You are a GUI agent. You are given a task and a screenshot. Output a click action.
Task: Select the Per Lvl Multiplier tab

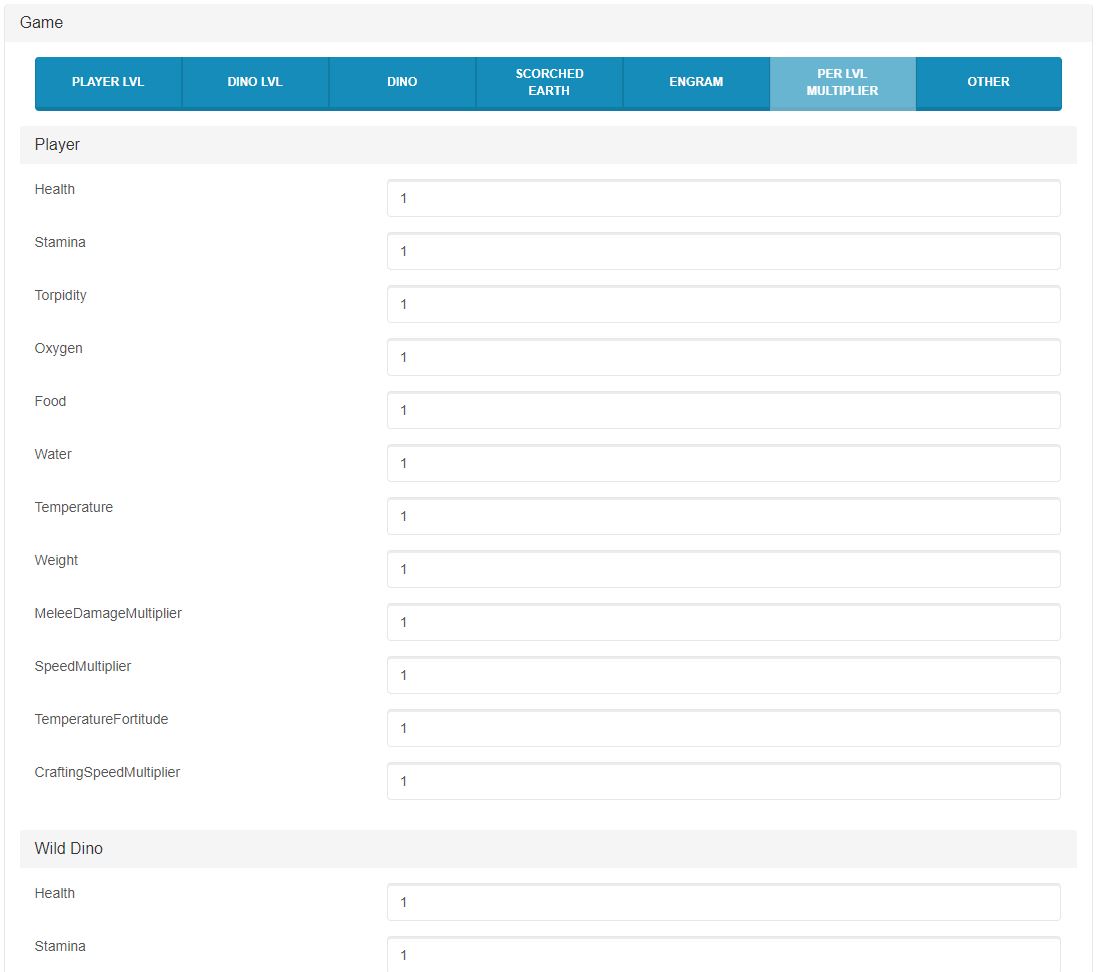click(842, 82)
